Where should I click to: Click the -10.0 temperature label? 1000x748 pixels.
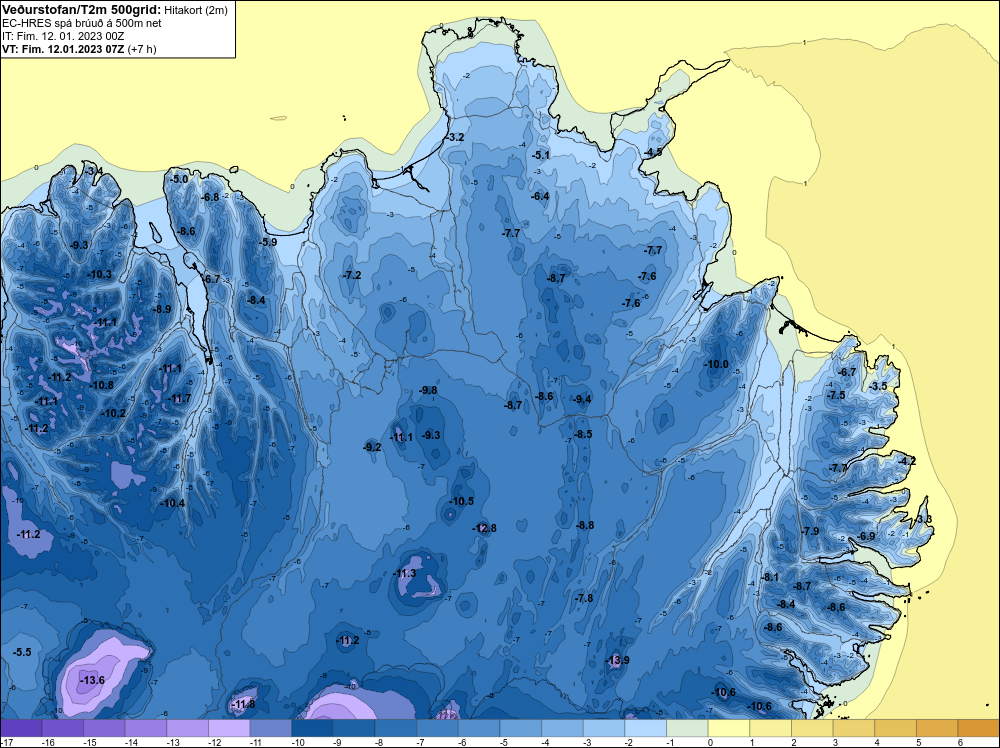(x=716, y=364)
